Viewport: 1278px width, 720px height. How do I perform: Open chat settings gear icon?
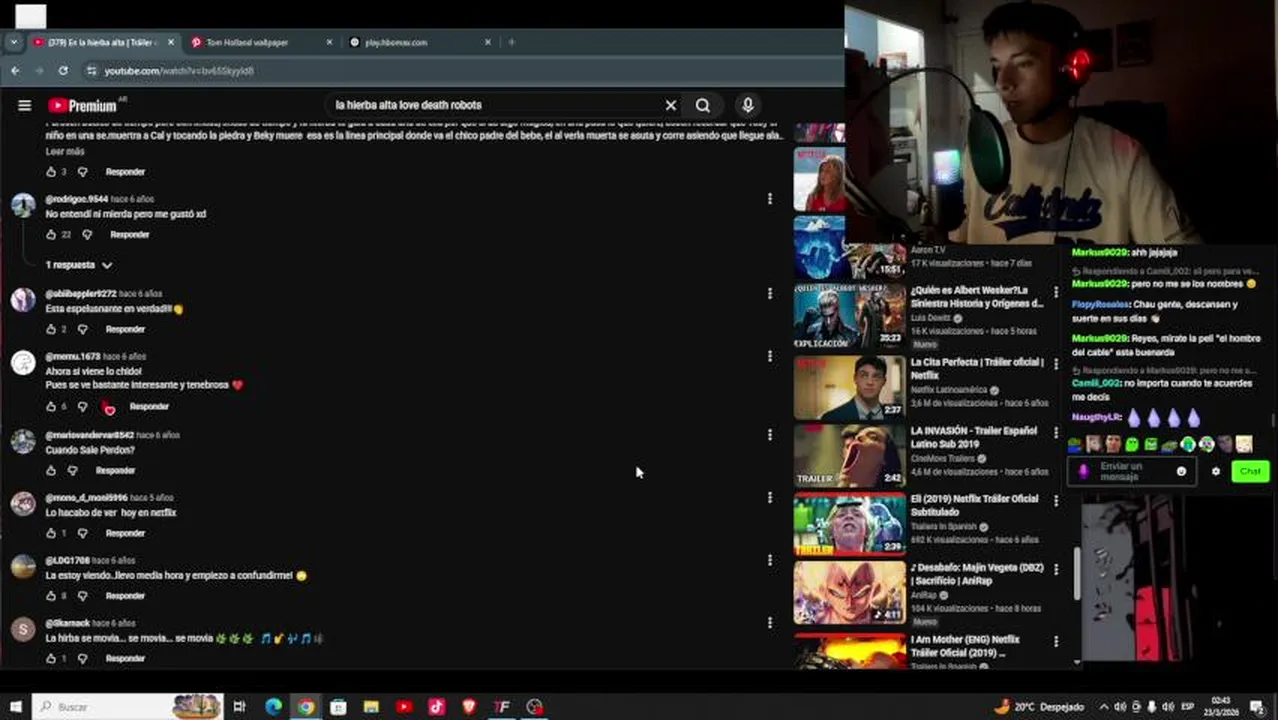coord(1216,471)
